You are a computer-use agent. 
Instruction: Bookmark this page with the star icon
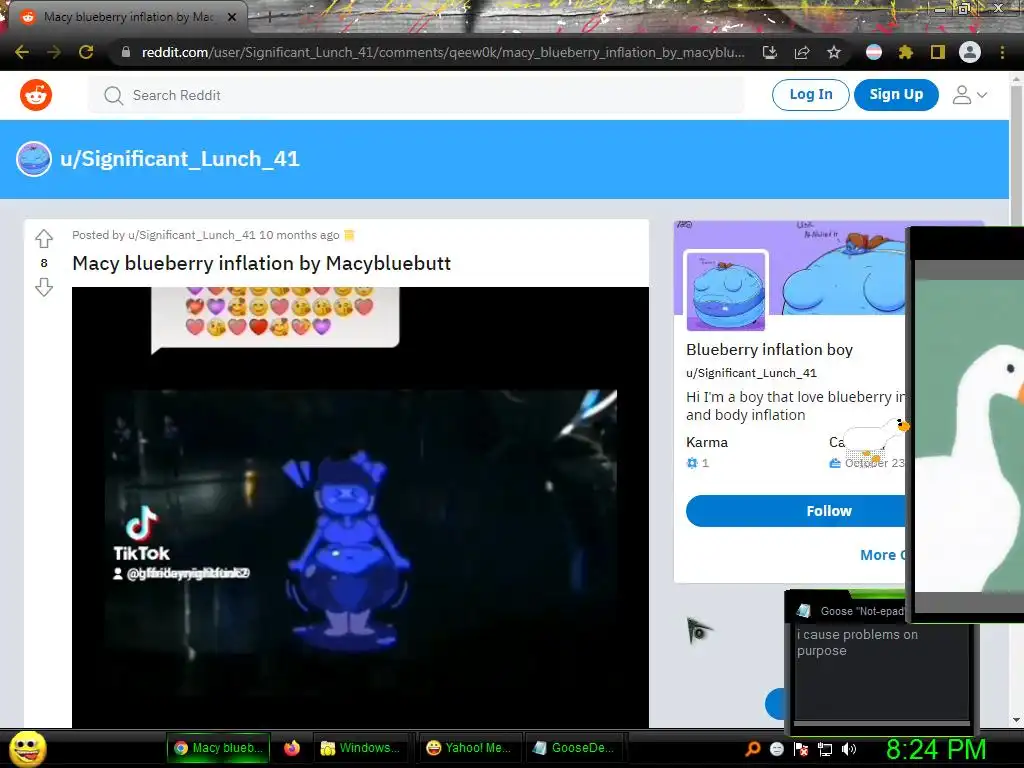tap(834, 52)
